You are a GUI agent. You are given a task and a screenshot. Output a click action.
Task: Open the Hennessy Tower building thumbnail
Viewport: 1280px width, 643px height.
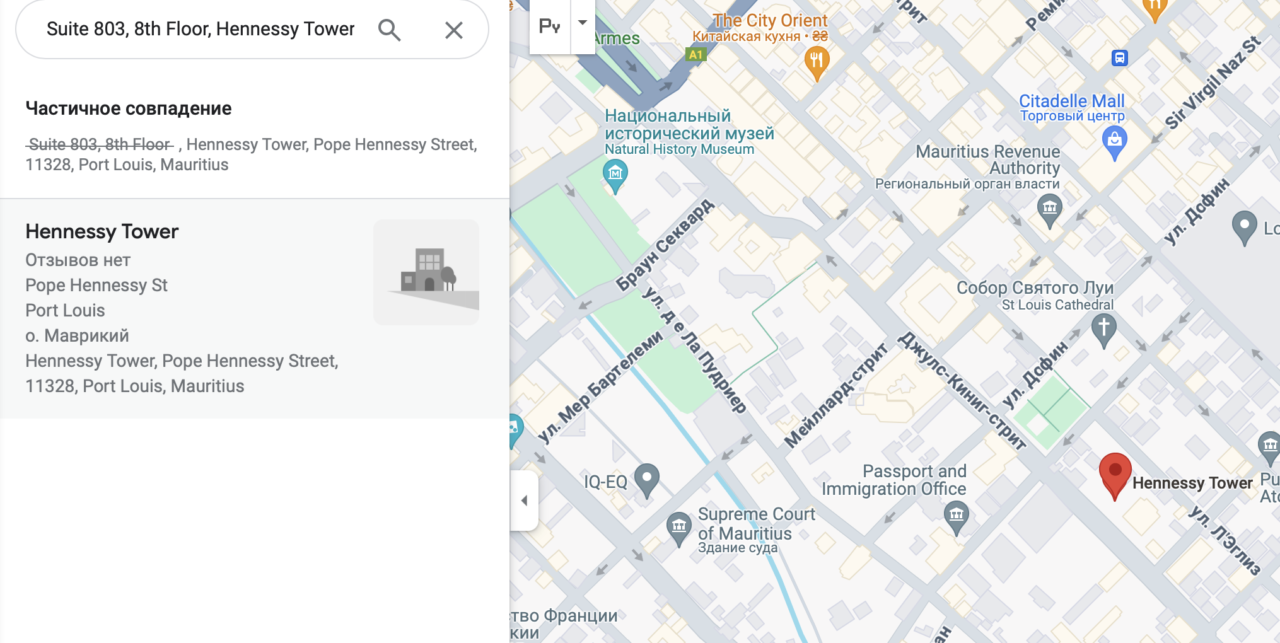(x=426, y=272)
